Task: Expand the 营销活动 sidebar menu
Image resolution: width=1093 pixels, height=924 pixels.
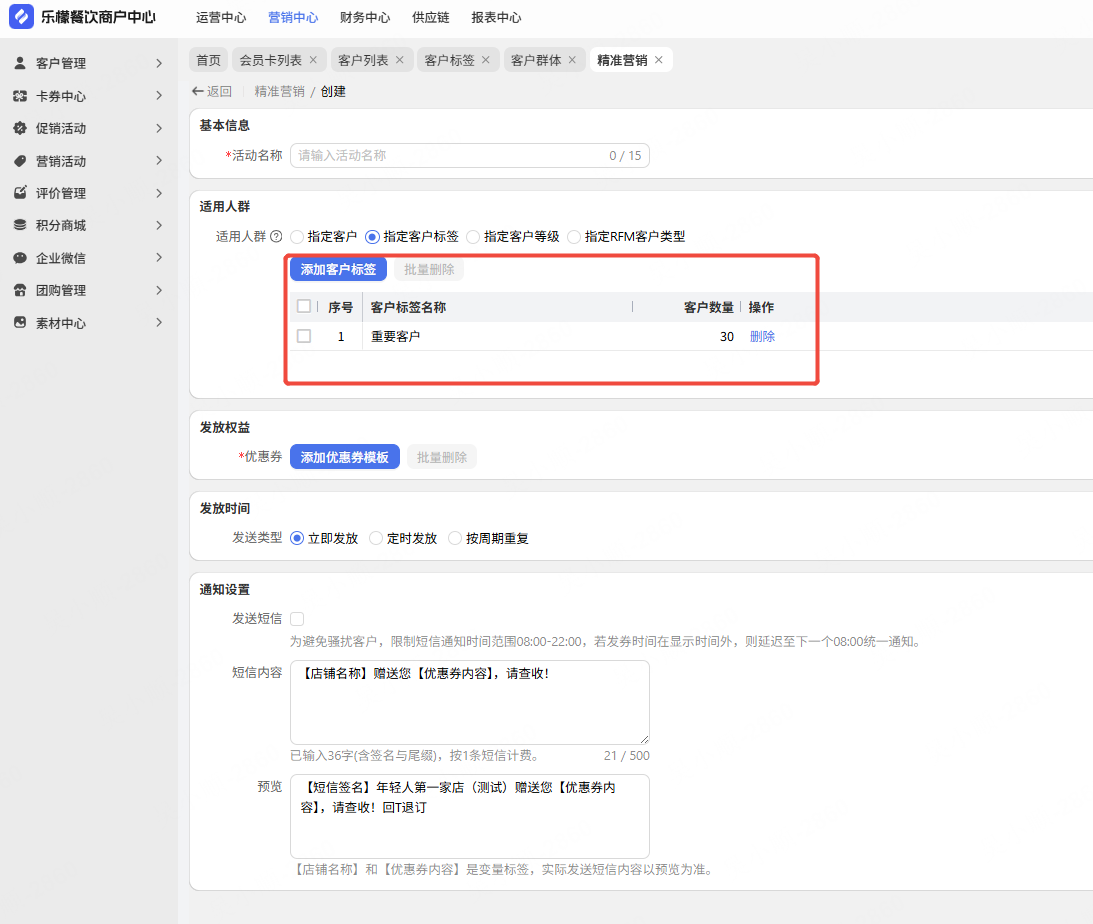Action: pyautogui.click(x=159, y=160)
